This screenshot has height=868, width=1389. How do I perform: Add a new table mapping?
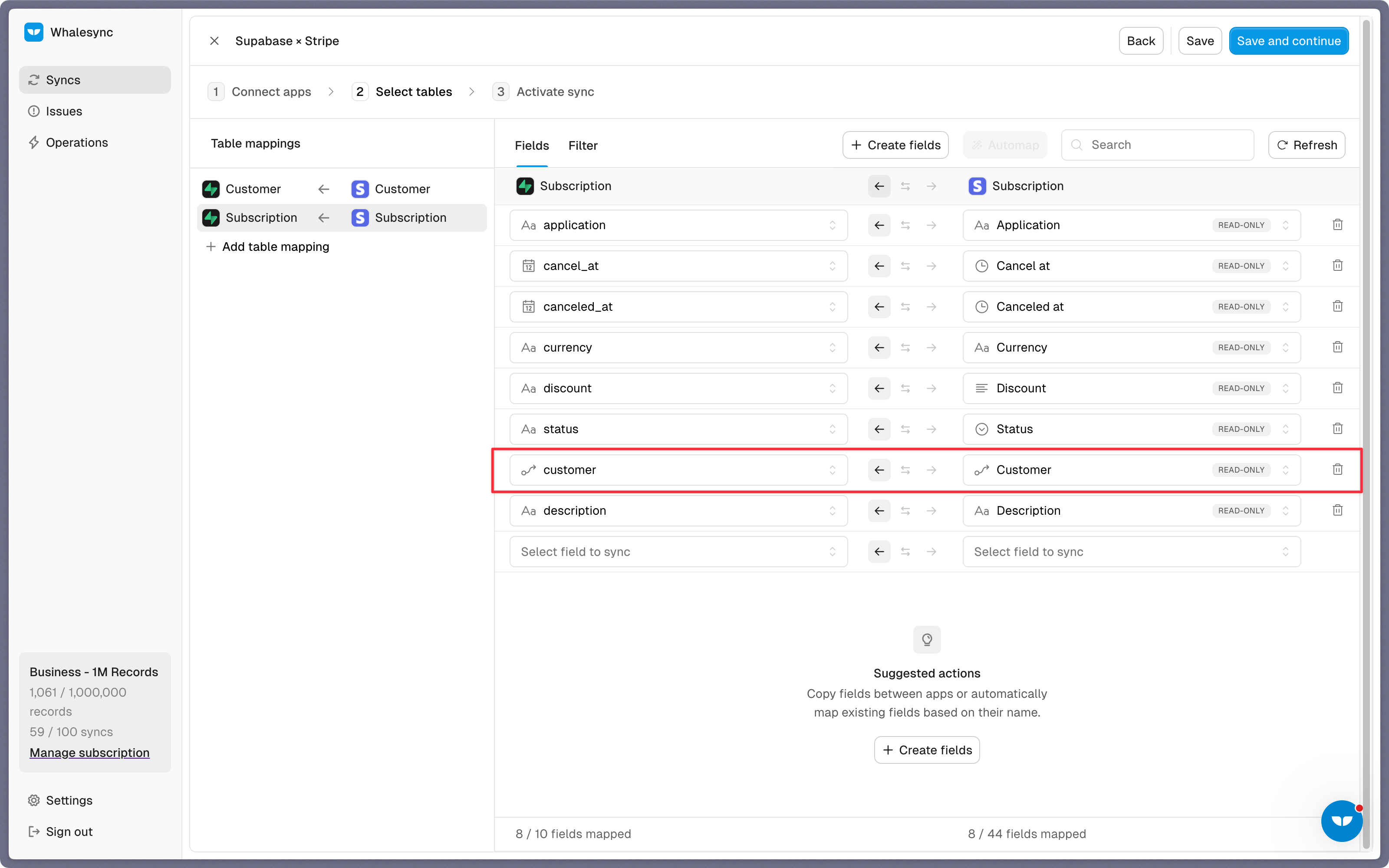coord(267,246)
